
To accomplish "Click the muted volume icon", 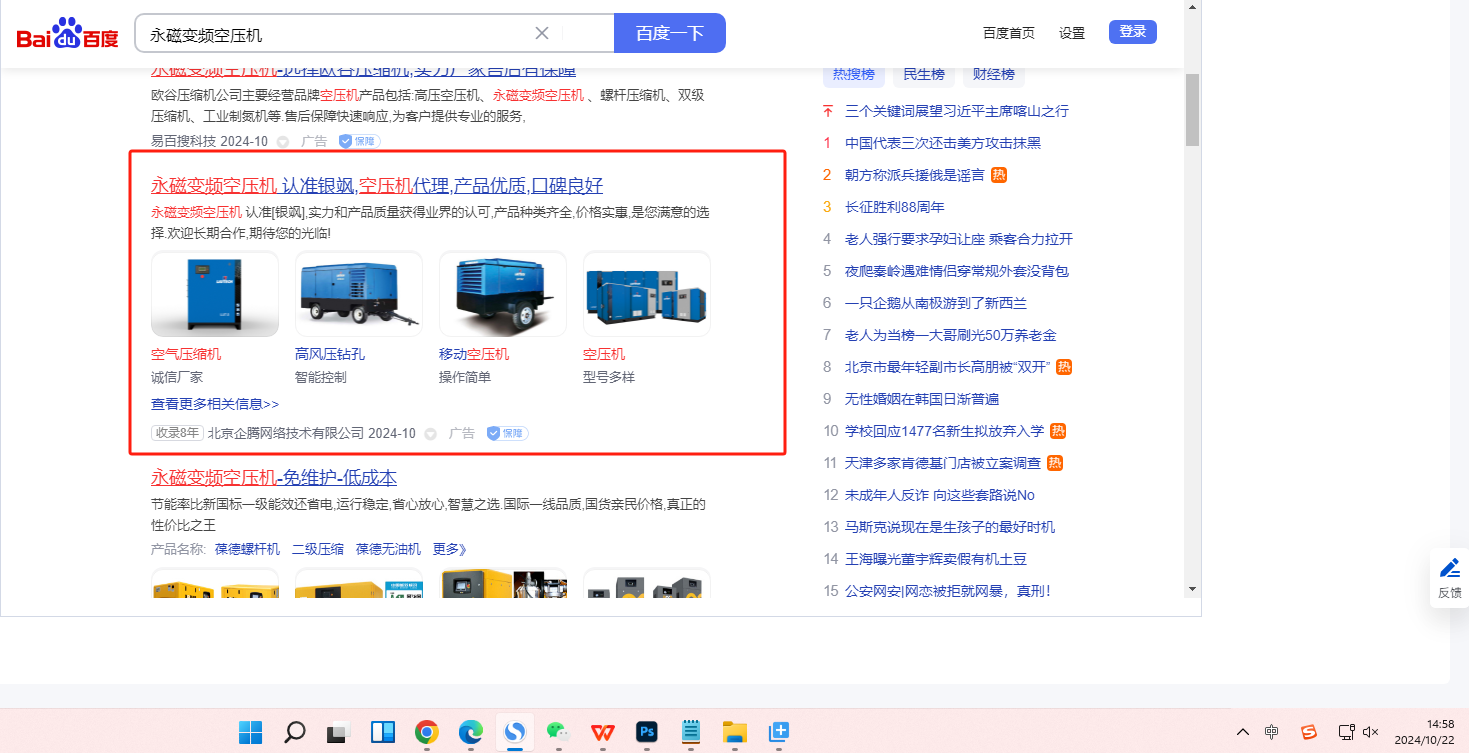I will [1371, 732].
